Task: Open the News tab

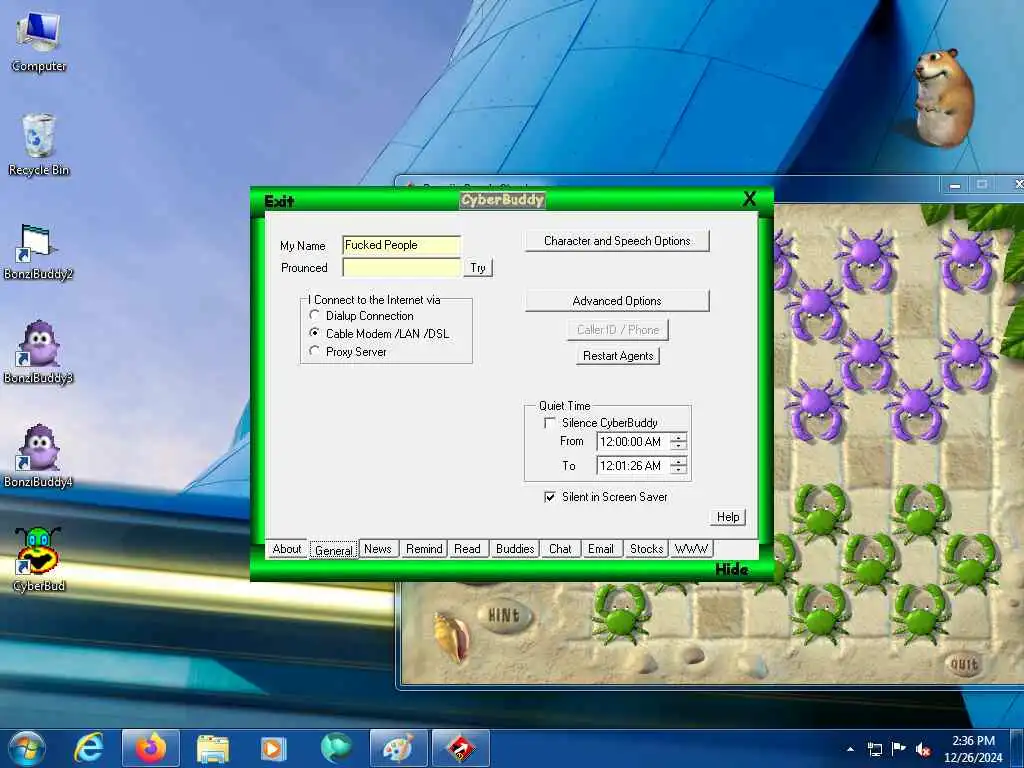Action: [x=377, y=549]
